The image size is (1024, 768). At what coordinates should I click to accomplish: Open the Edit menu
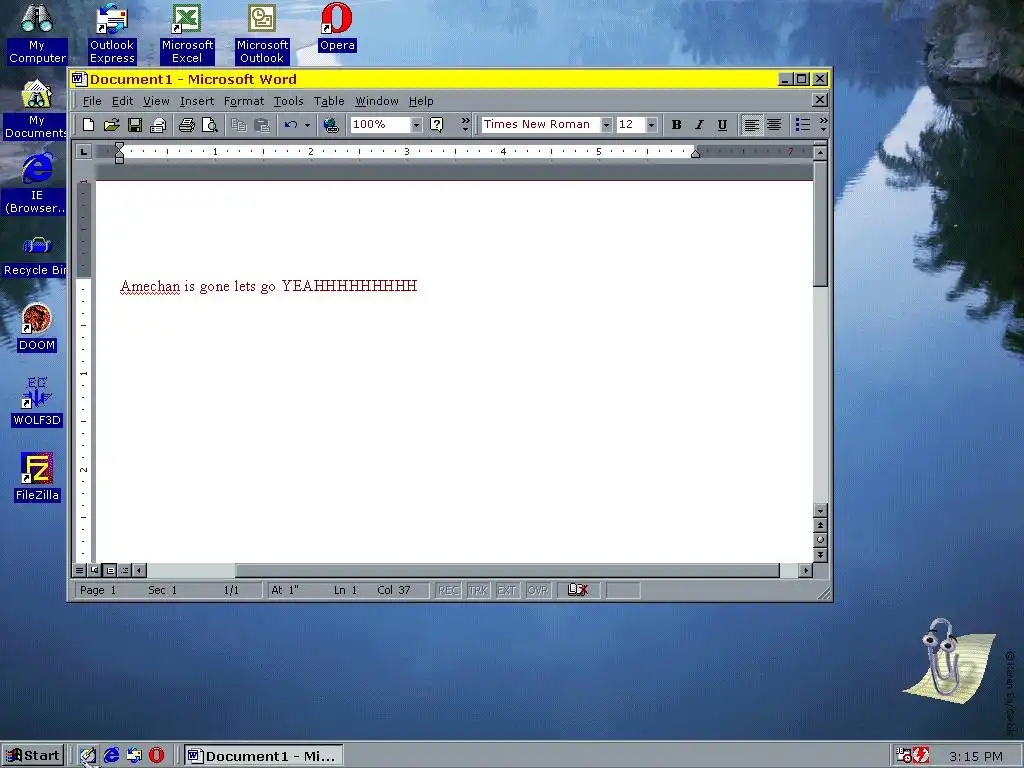coord(122,101)
